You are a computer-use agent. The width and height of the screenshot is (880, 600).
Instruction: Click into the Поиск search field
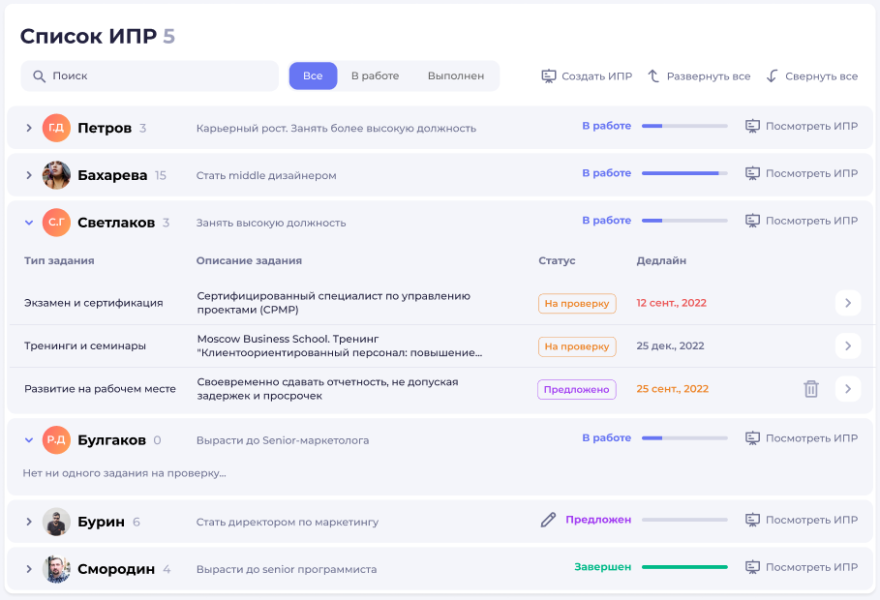click(x=160, y=76)
